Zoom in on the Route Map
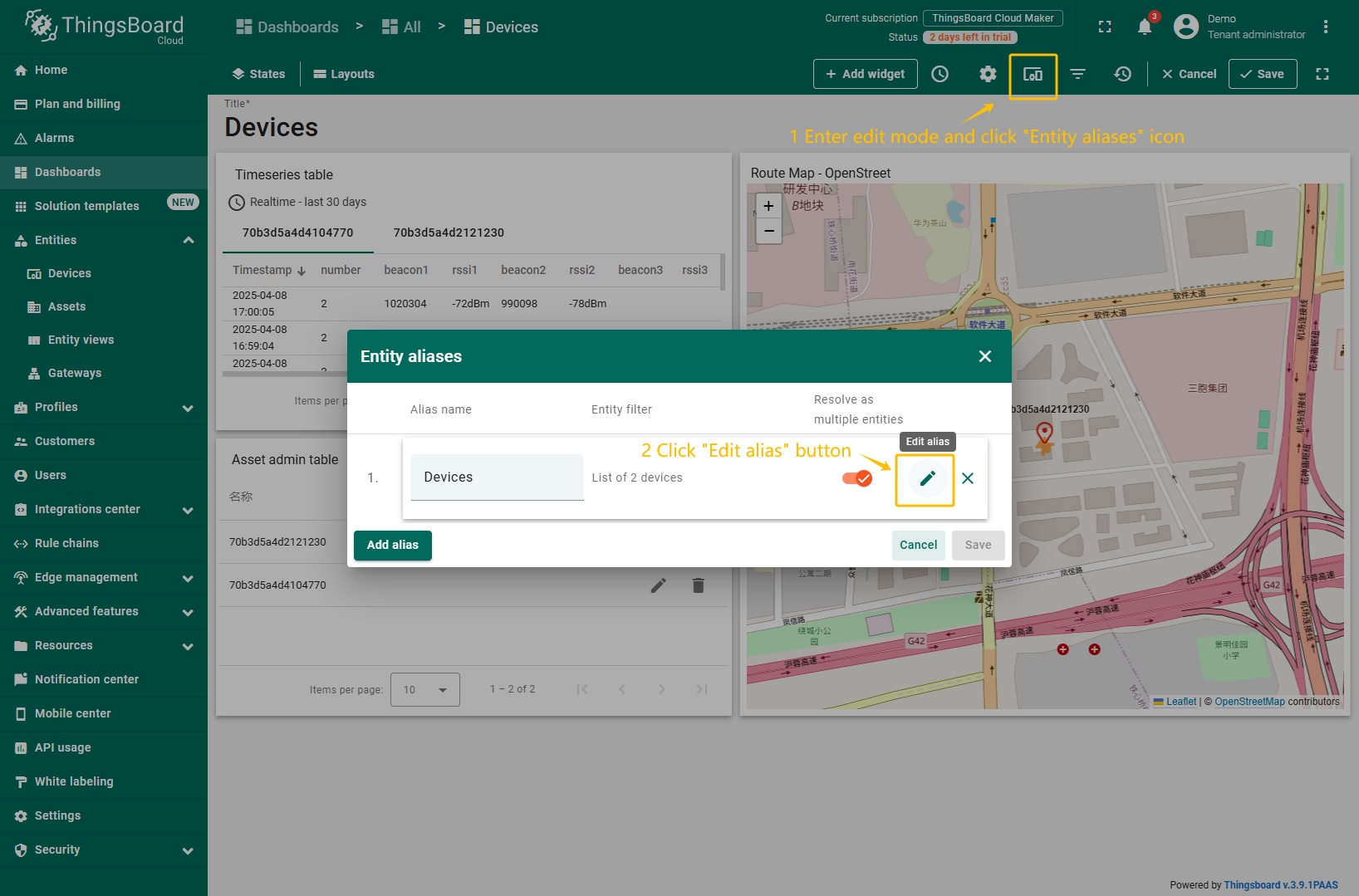 tap(768, 206)
